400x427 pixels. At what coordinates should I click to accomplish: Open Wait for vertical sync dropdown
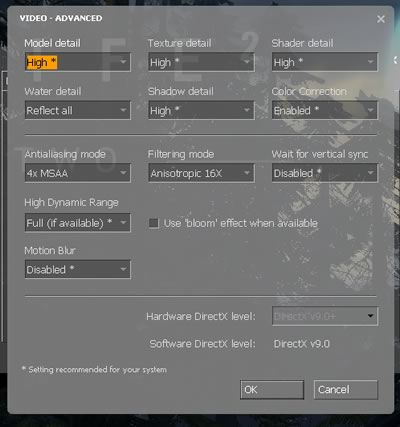click(325, 173)
